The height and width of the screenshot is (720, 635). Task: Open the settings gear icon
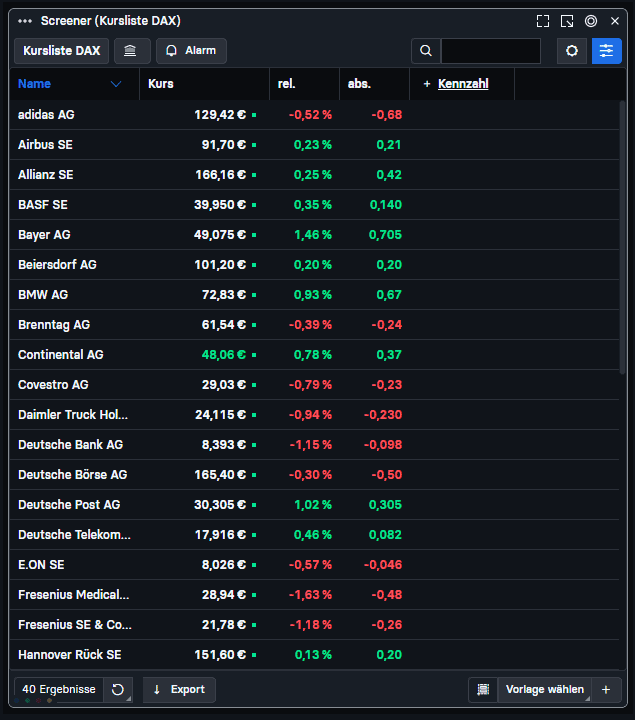[x=572, y=51]
